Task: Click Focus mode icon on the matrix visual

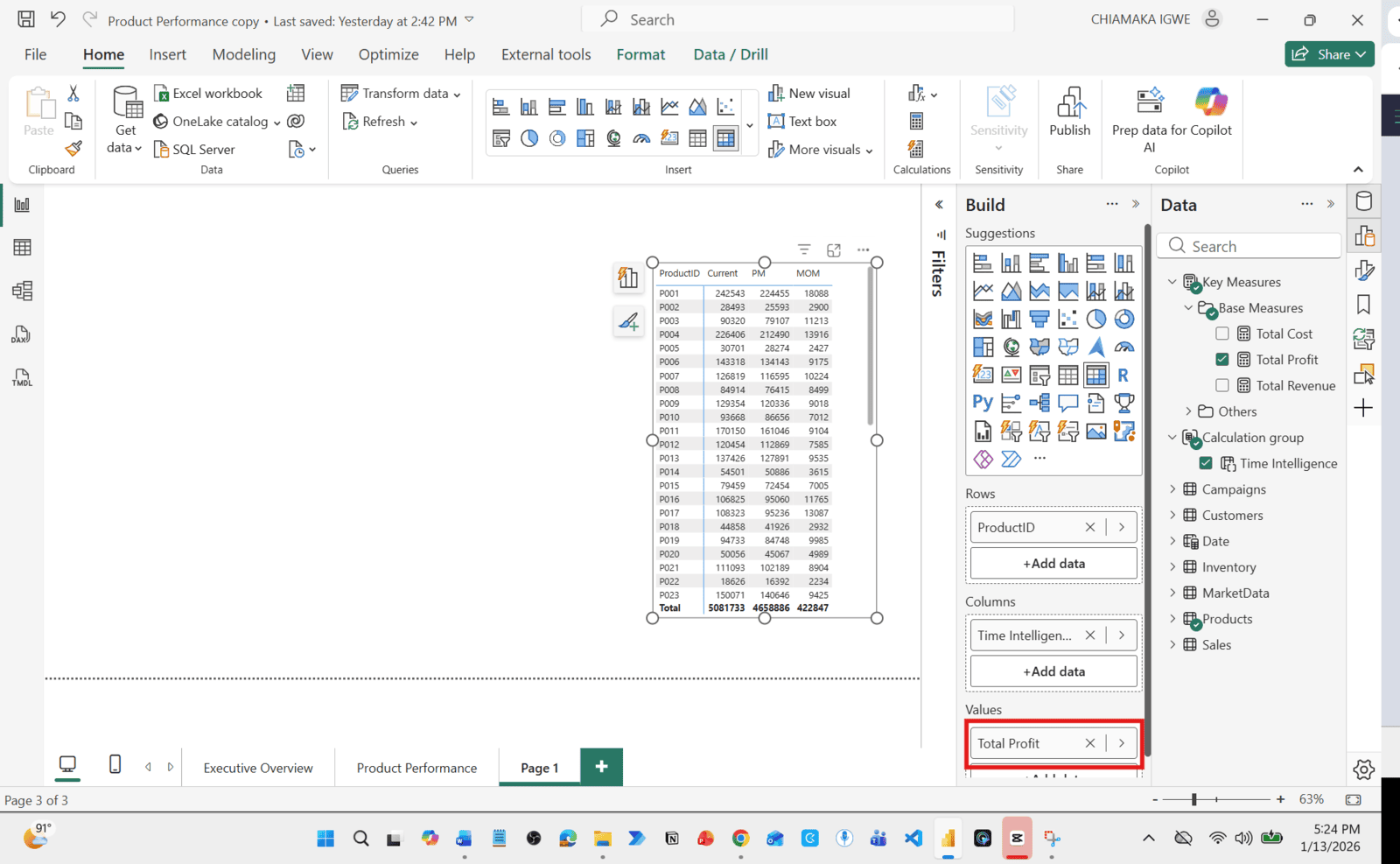Action: [834, 250]
